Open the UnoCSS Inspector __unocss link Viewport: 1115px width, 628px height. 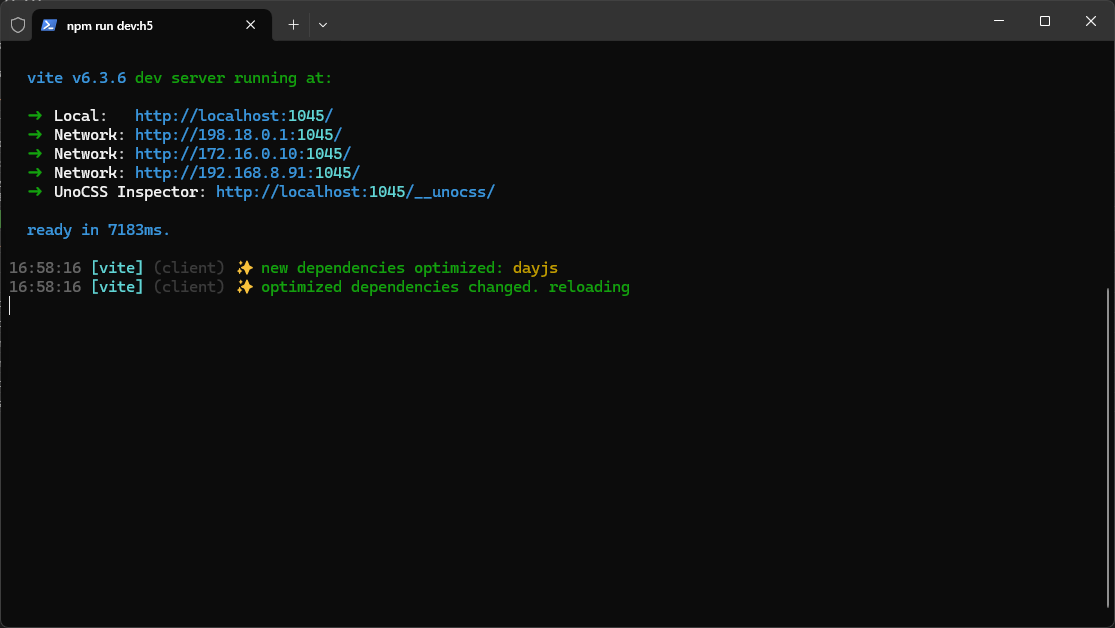pyautogui.click(x=355, y=192)
